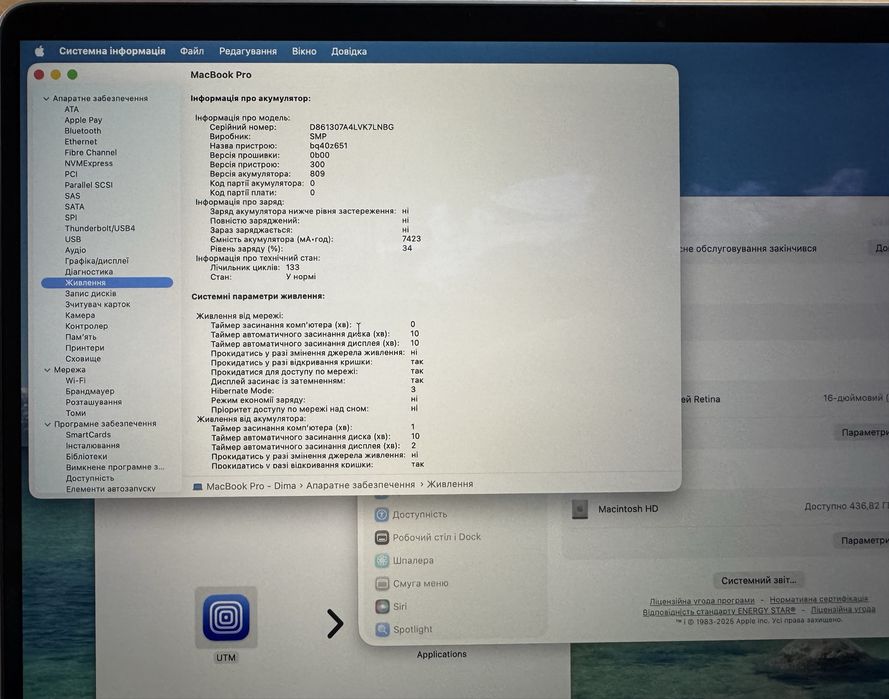Open the Системна інформація menu

112,51
